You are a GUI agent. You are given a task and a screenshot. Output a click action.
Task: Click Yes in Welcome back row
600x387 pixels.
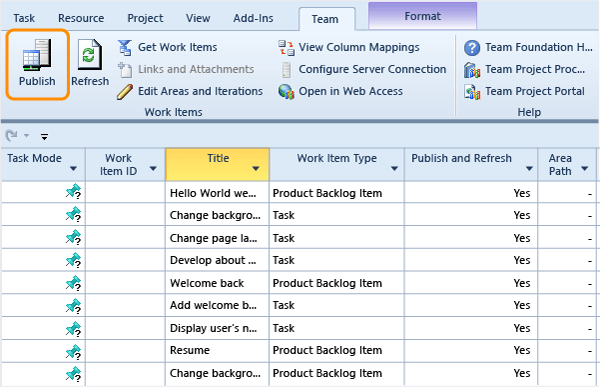point(522,283)
